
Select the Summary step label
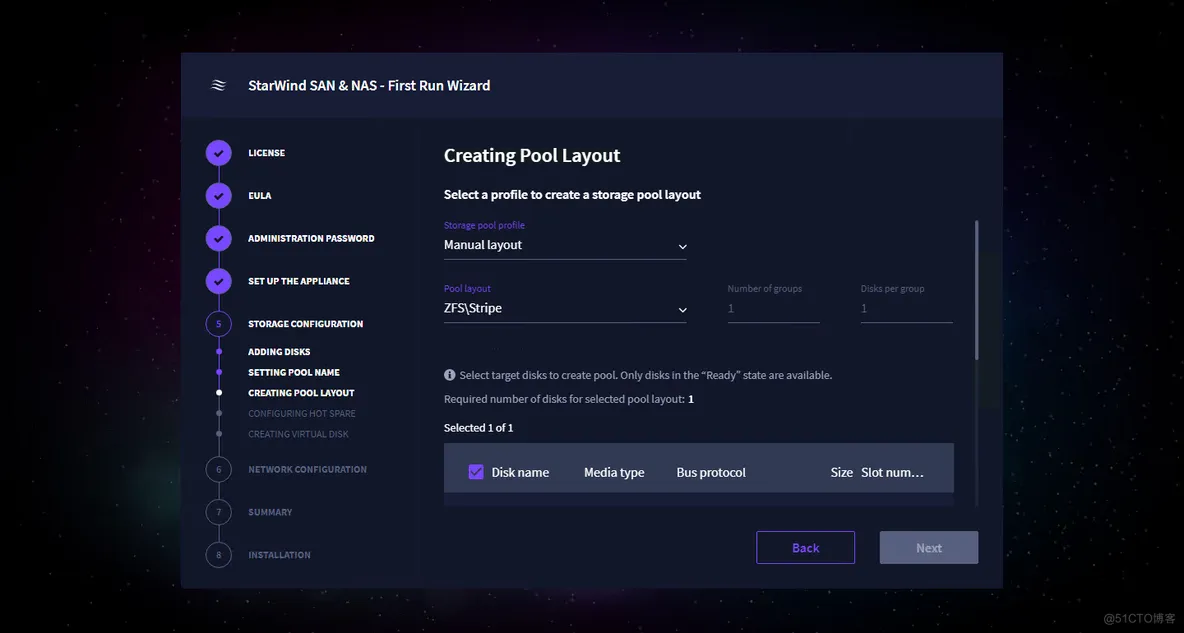pyautogui.click(x=270, y=512)
